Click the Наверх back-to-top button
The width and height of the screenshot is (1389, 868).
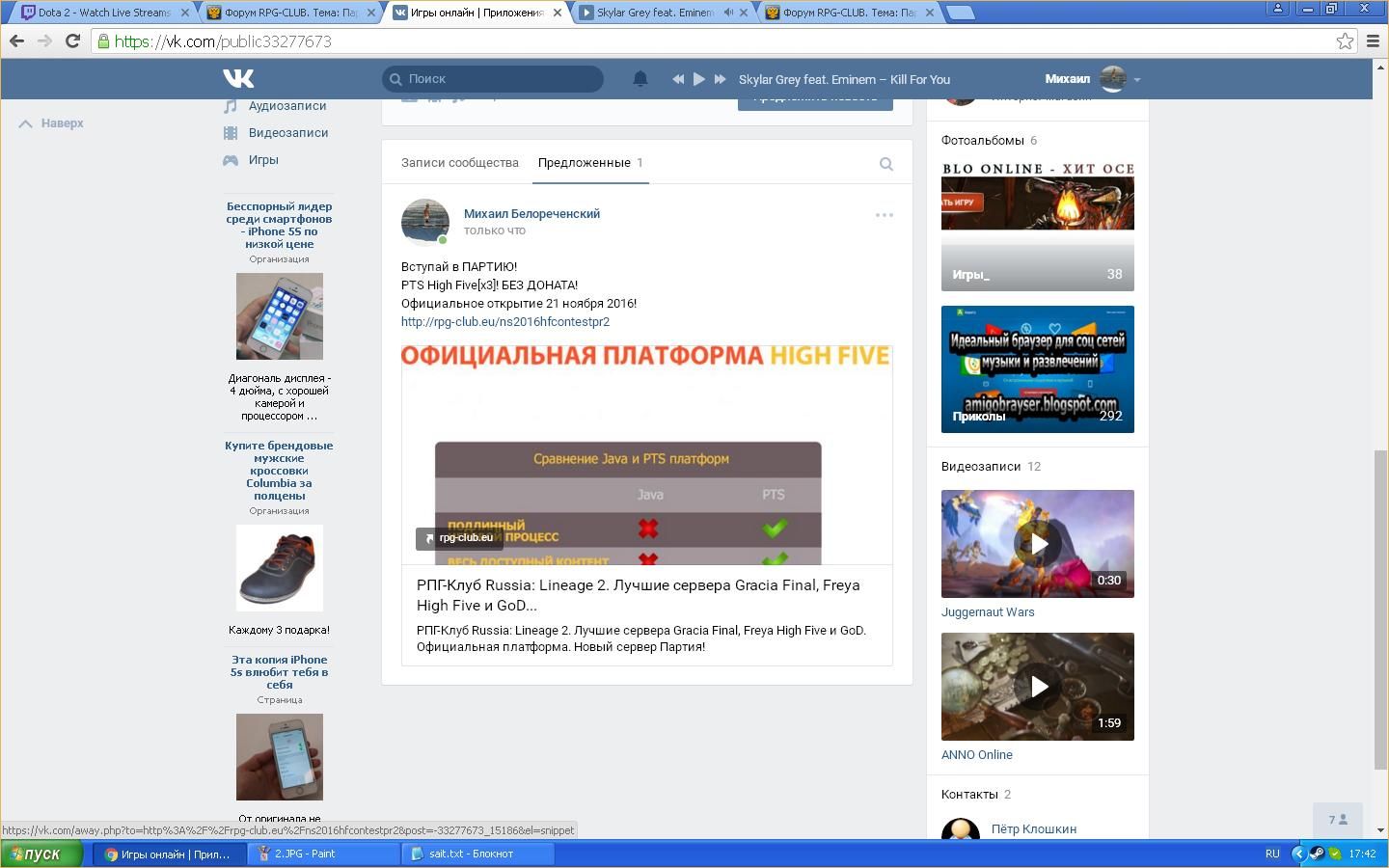pyautogui.click(x=52, y=123)
